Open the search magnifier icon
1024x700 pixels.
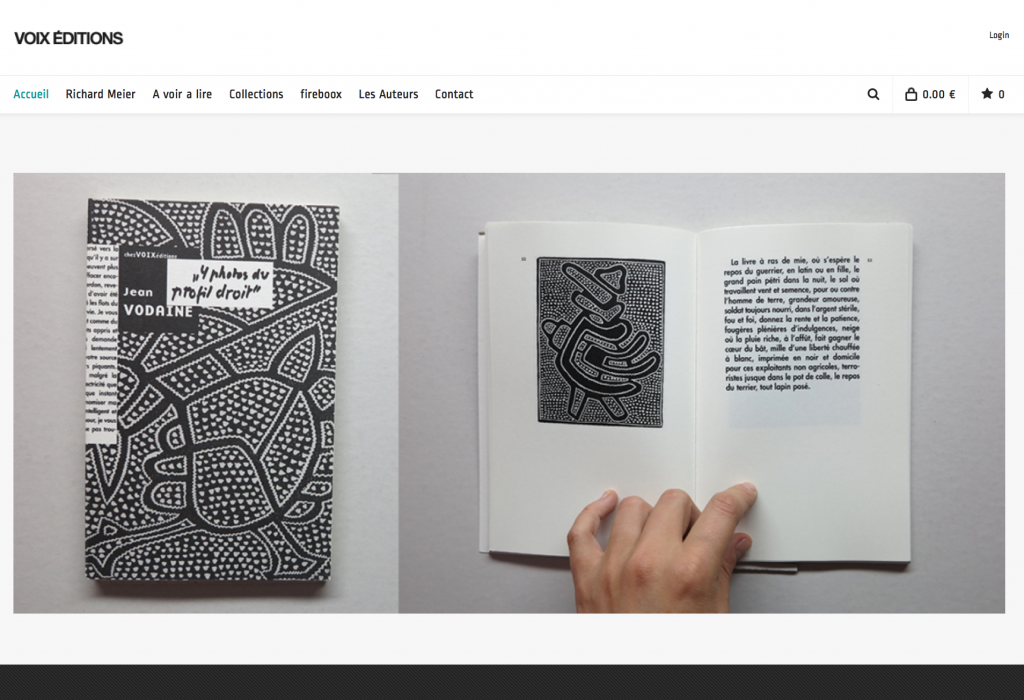pos(873,94)
